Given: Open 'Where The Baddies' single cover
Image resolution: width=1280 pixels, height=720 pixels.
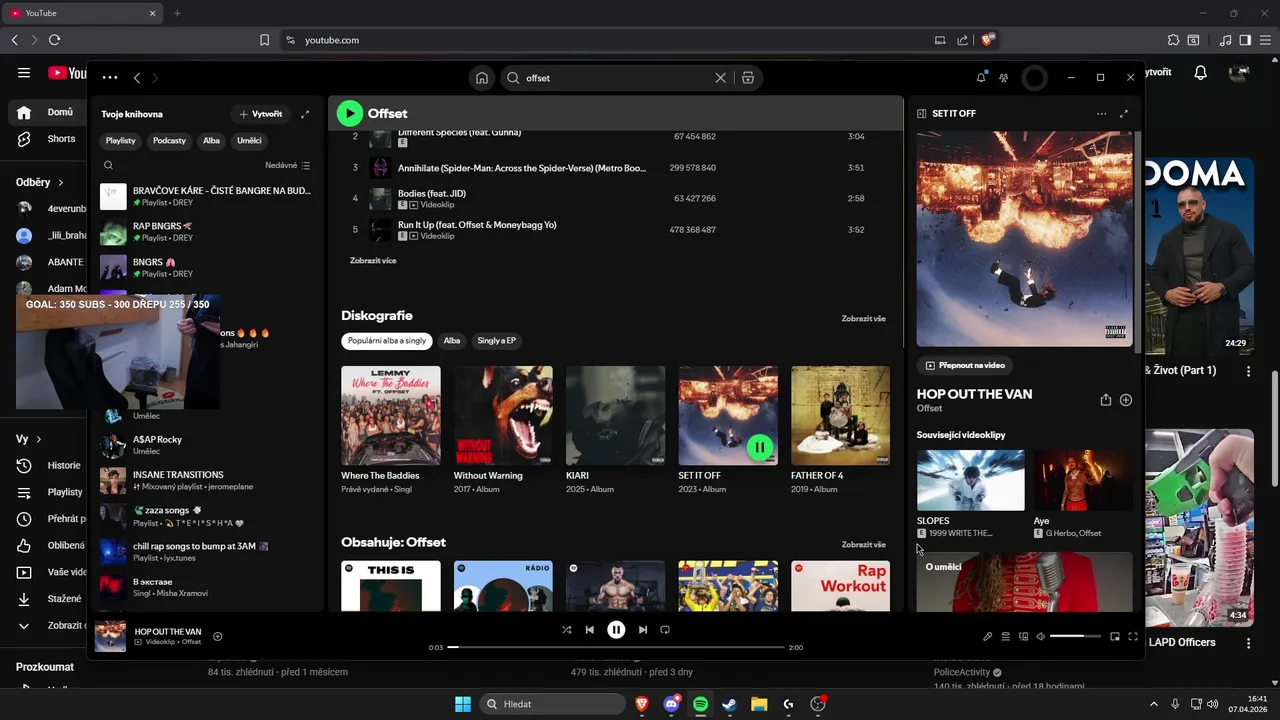Looking at the screenshot, I should click(x=391, y=415).
